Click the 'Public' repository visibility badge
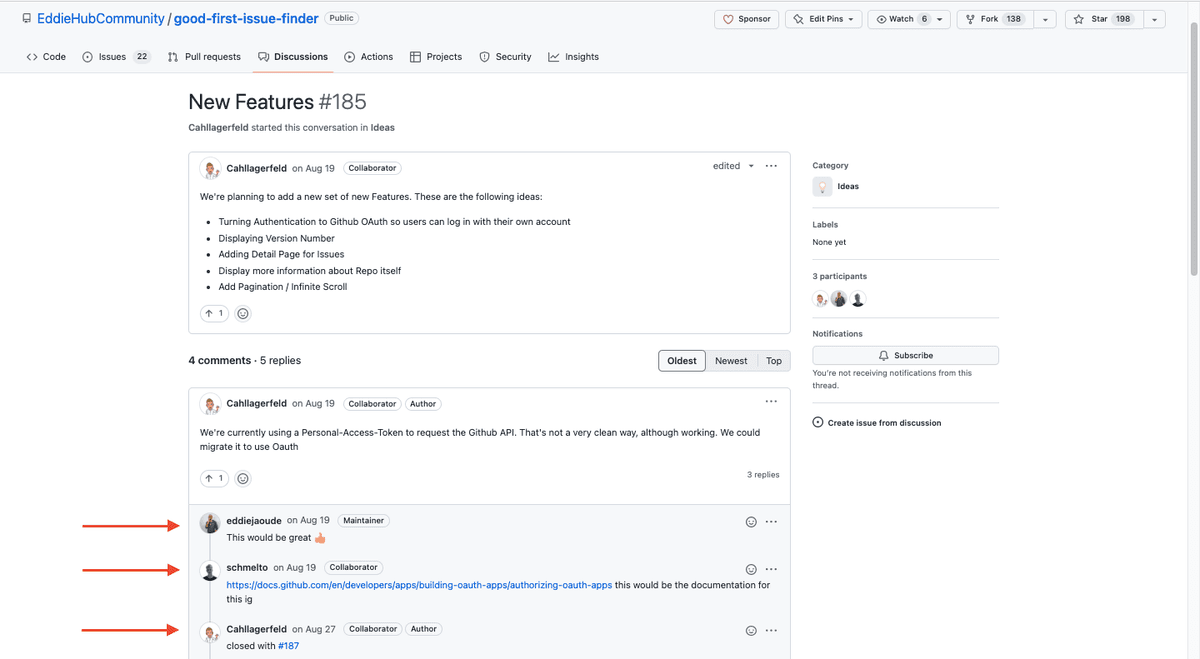This screenshot has width=1200, height=659. coord(342,18)
